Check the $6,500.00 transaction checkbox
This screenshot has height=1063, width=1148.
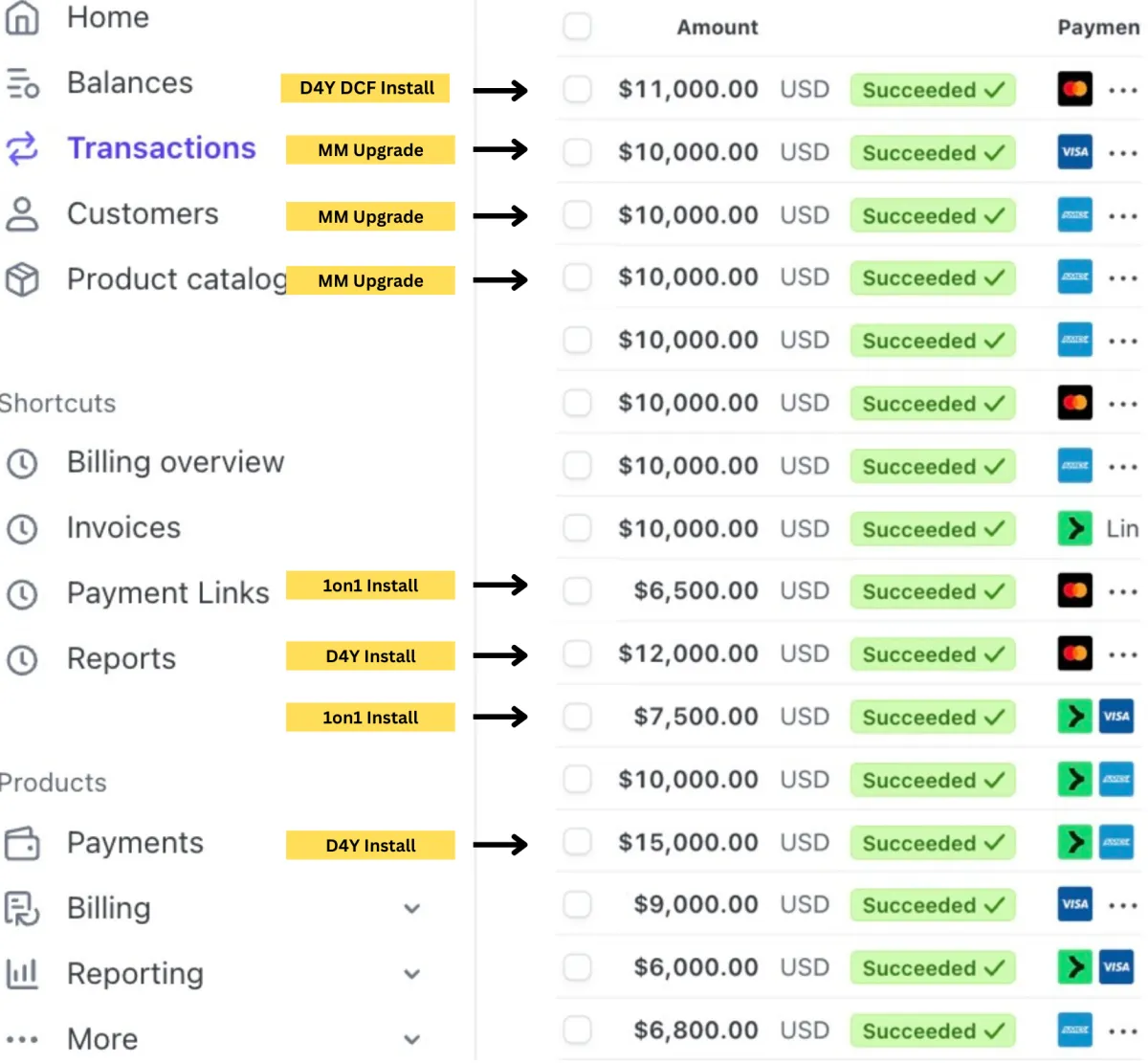pyautogui.click(x=577, y=591)
